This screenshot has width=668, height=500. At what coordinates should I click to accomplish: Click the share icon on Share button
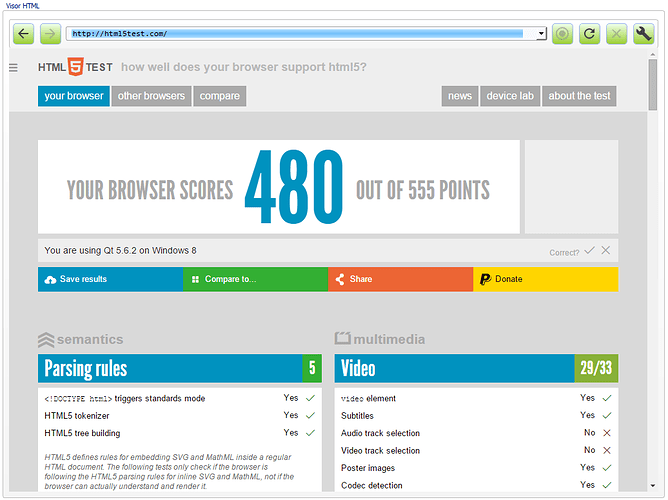pos(340,279)
